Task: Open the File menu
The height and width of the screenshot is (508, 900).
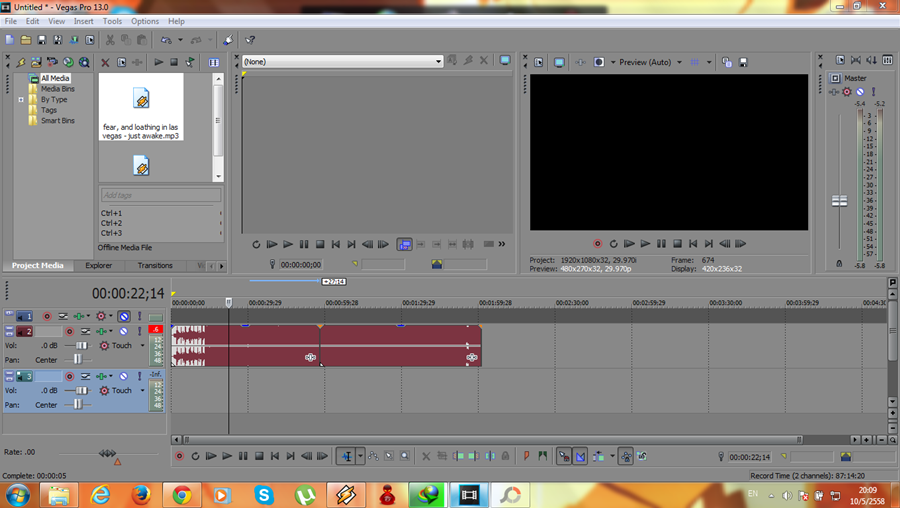Action: [10, 21]
